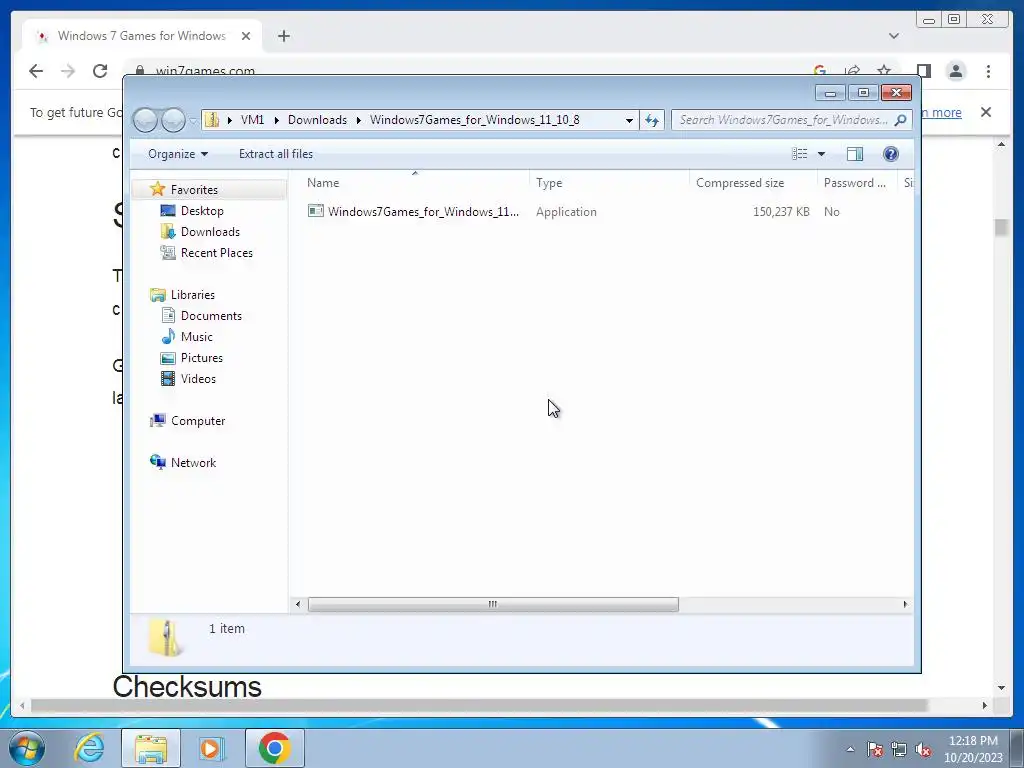Screen dimensions: 1024x768
Task: Click the volume tray icon
Action: (923, 749)
